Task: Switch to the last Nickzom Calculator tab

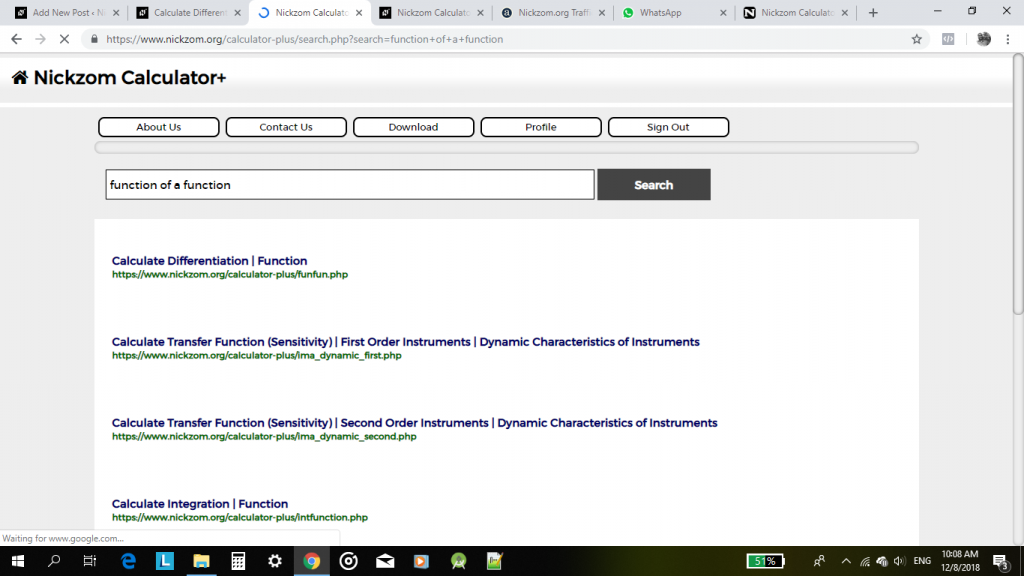Action: pos(795,12)
